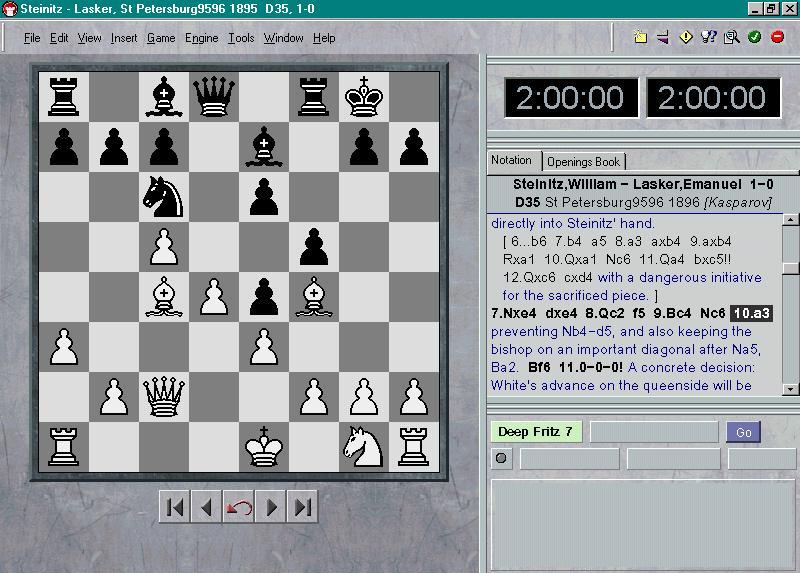Click the magnifier search document icon
The height and width of the screenshot is (573, 800).
click(732, 38)
